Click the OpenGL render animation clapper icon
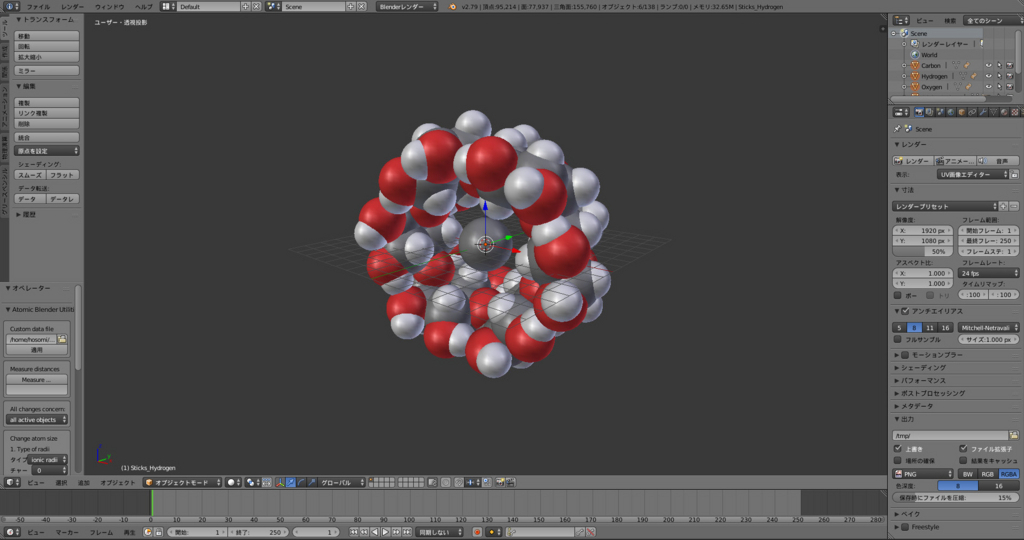This screenshot has height=540, width=1024. pos(511,483)
